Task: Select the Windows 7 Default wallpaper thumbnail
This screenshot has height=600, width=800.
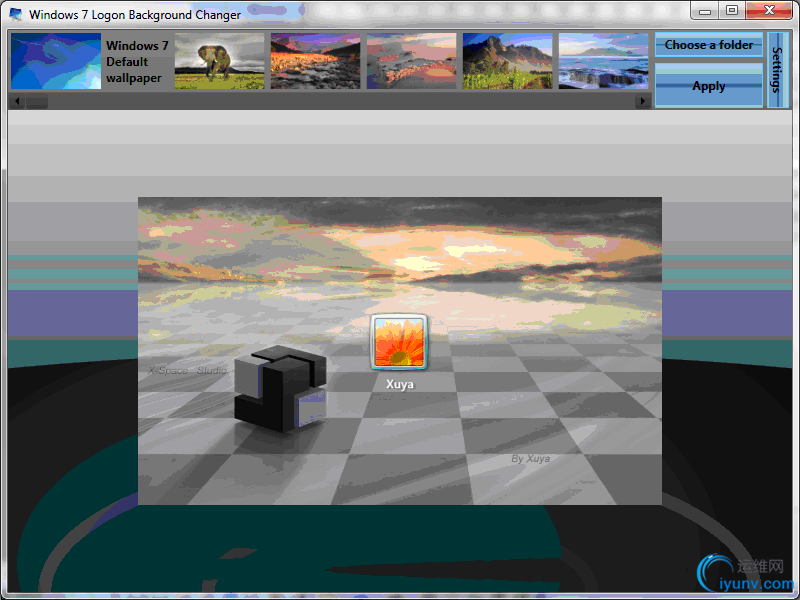Action: click(x=56, y=61)
